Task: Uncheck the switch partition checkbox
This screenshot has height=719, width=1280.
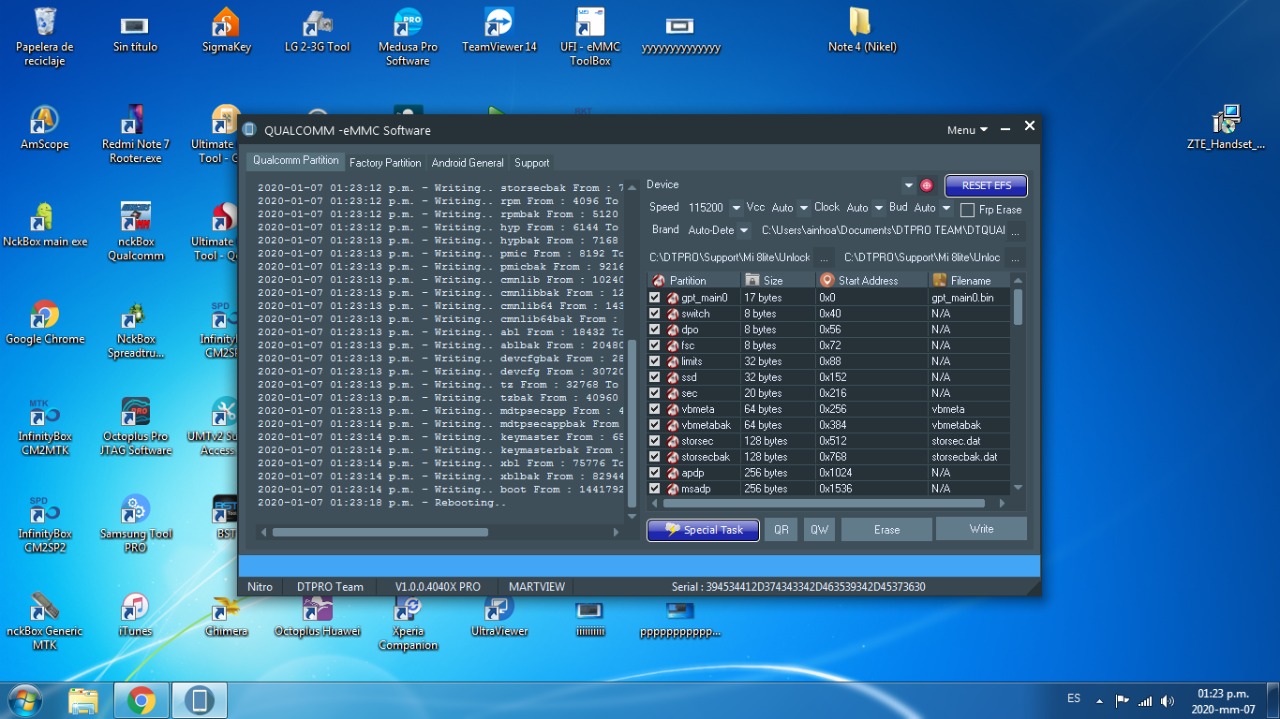Action: [655, 314]
